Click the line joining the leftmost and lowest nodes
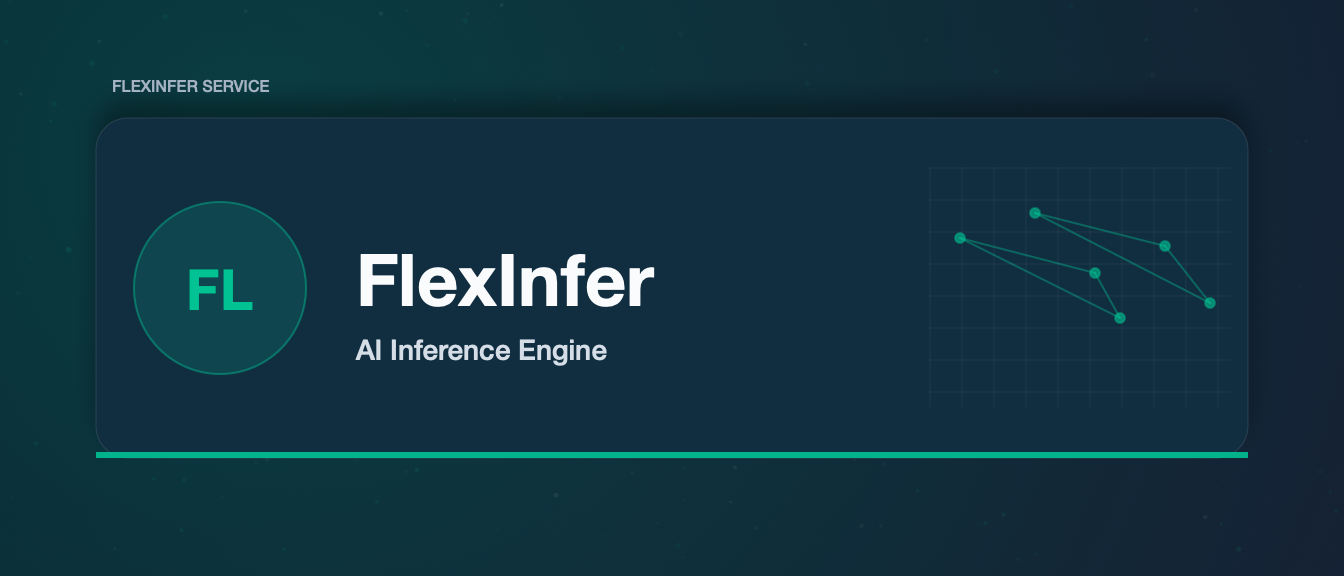Viewport: 1344px width, 576px height. click(x=1040, y=278)
